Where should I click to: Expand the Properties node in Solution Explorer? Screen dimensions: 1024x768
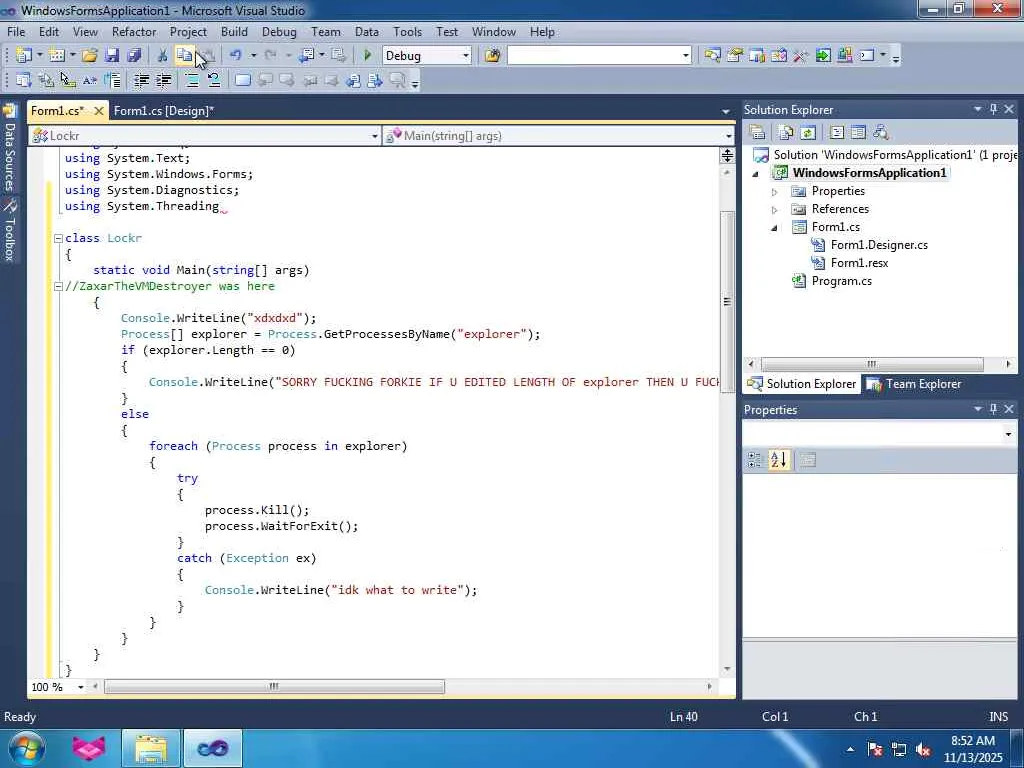pyautogui.click(x=775, y=192)
